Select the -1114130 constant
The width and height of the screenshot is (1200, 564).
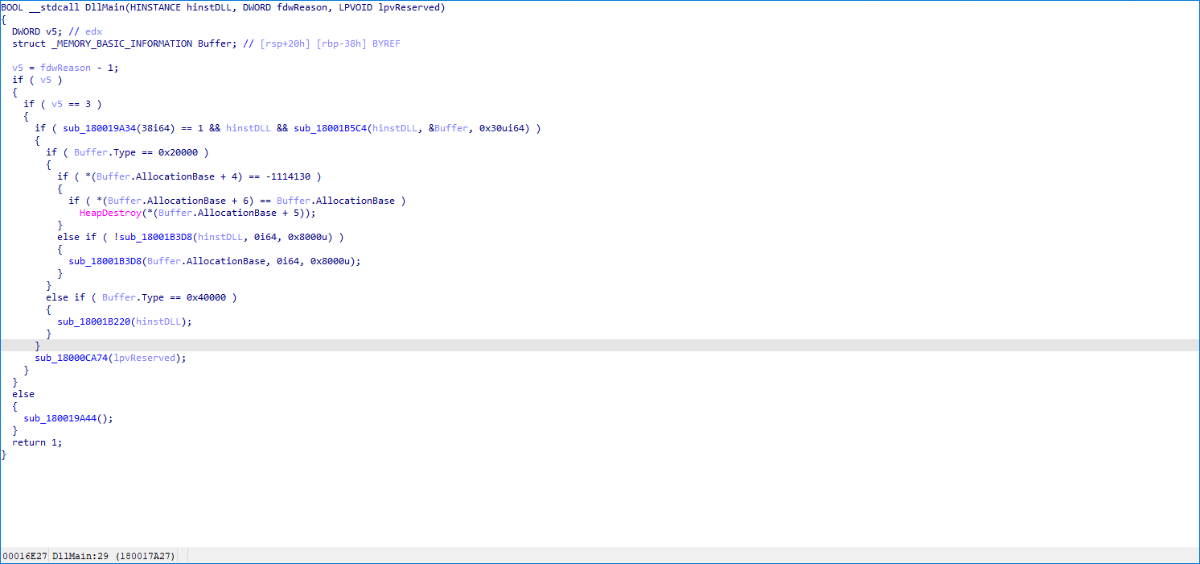(291, 176)
